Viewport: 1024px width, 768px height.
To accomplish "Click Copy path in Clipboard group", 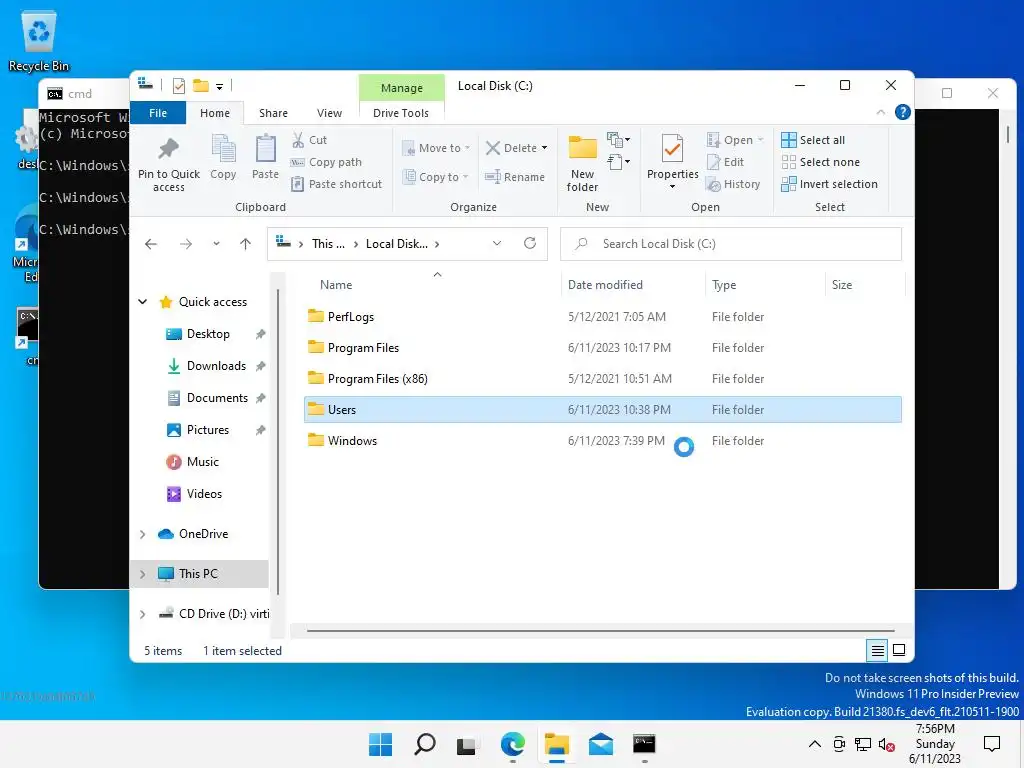I will (x=326, y=162).
